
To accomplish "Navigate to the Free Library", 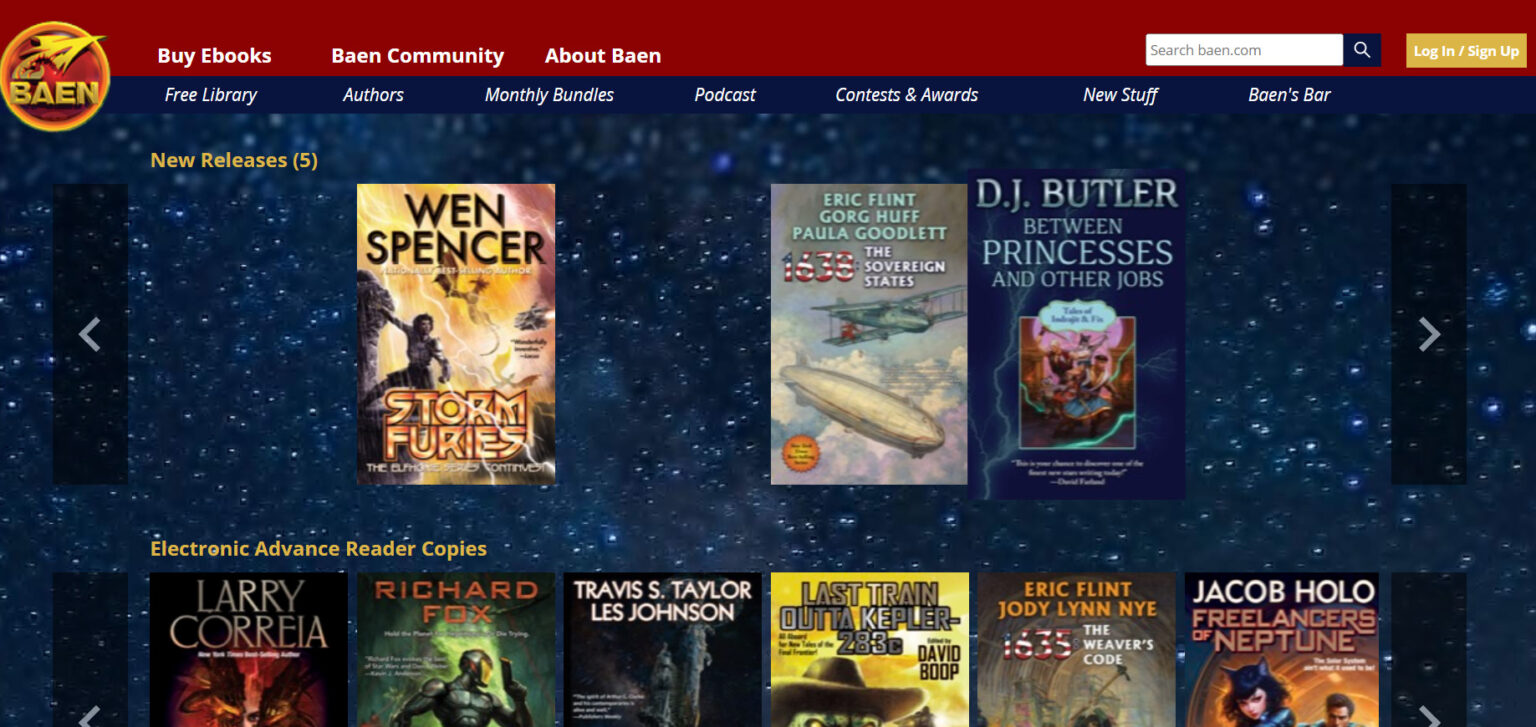I will point(210,95).
